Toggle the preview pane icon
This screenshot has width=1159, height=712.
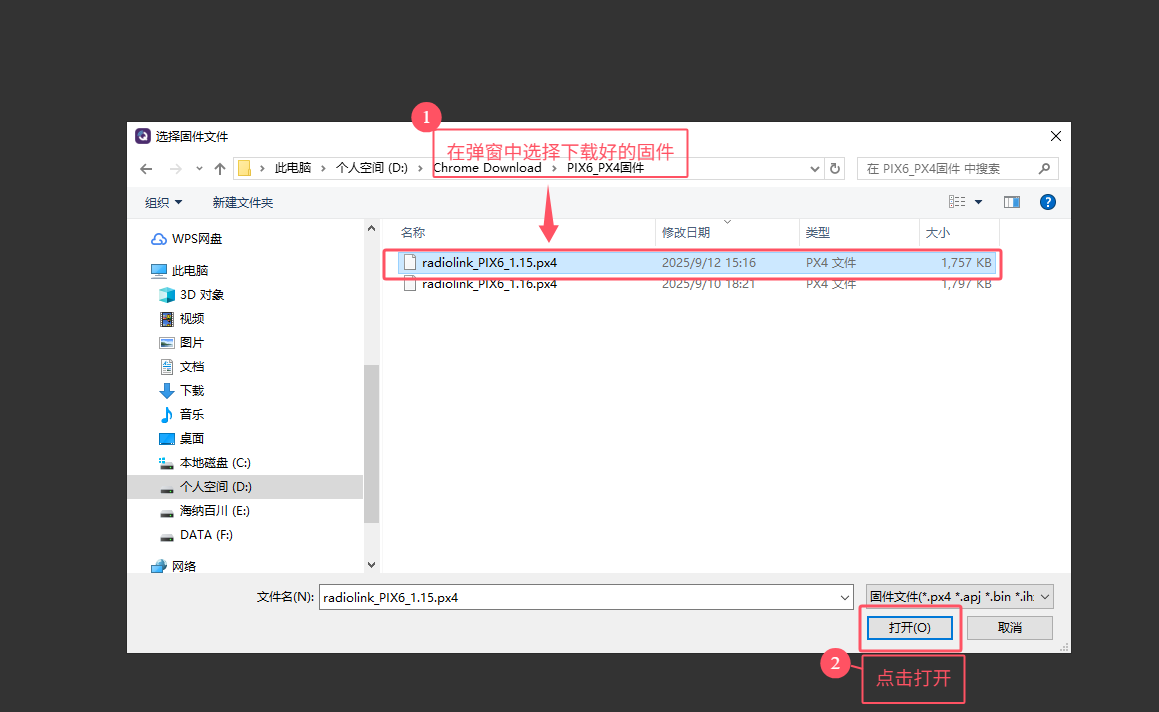[1011, 202]
